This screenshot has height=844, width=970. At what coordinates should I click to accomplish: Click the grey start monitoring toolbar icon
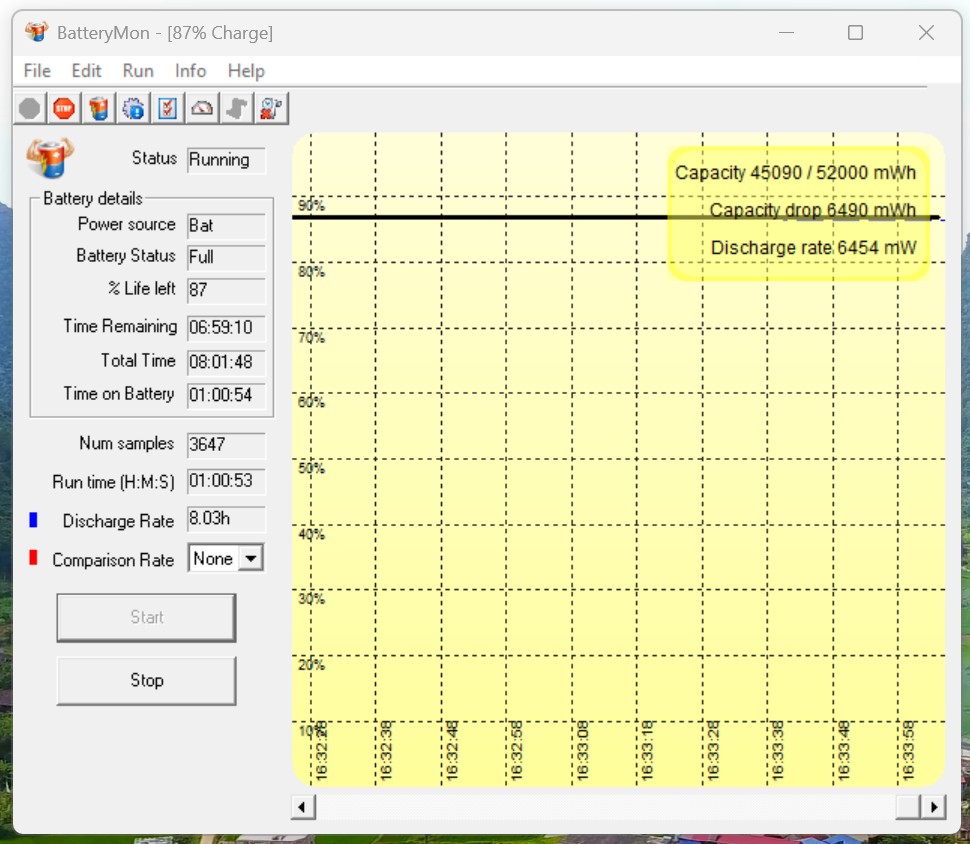pos(29,109)
